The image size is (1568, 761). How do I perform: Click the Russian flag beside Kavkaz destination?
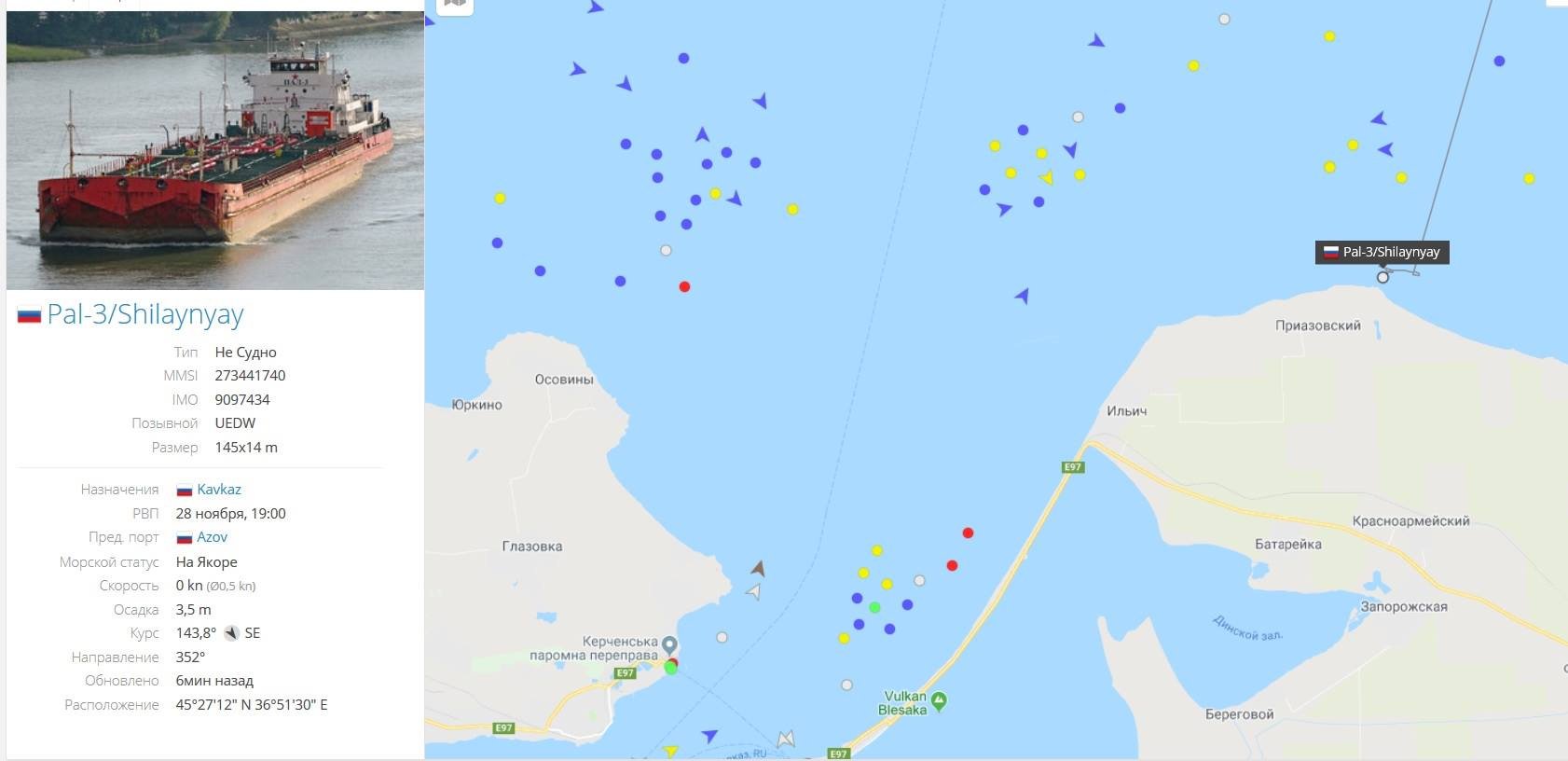[x=185, y=490]
